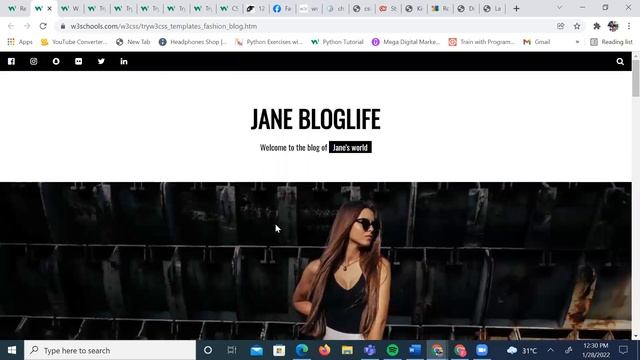Click the share page icon in address bar
Viewport: 640px width, 360px height.
coord(560,26)
